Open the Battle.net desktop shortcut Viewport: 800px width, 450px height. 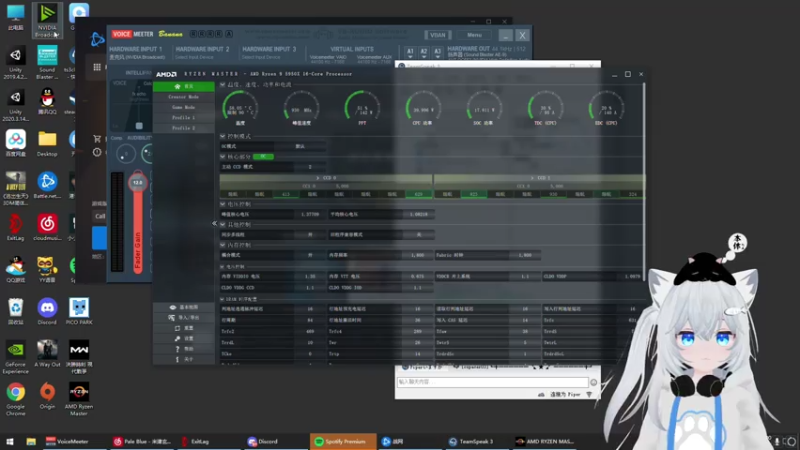point(47,185)
